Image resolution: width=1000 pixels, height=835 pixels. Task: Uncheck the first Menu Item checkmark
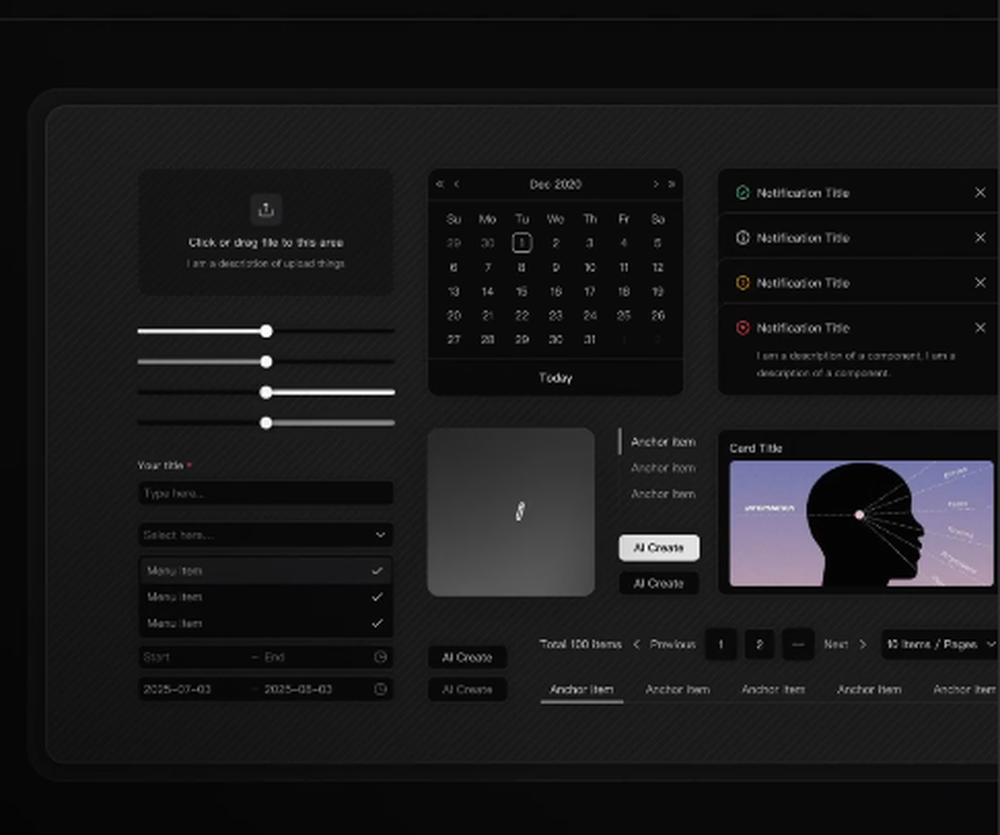(x=377, y=570)
